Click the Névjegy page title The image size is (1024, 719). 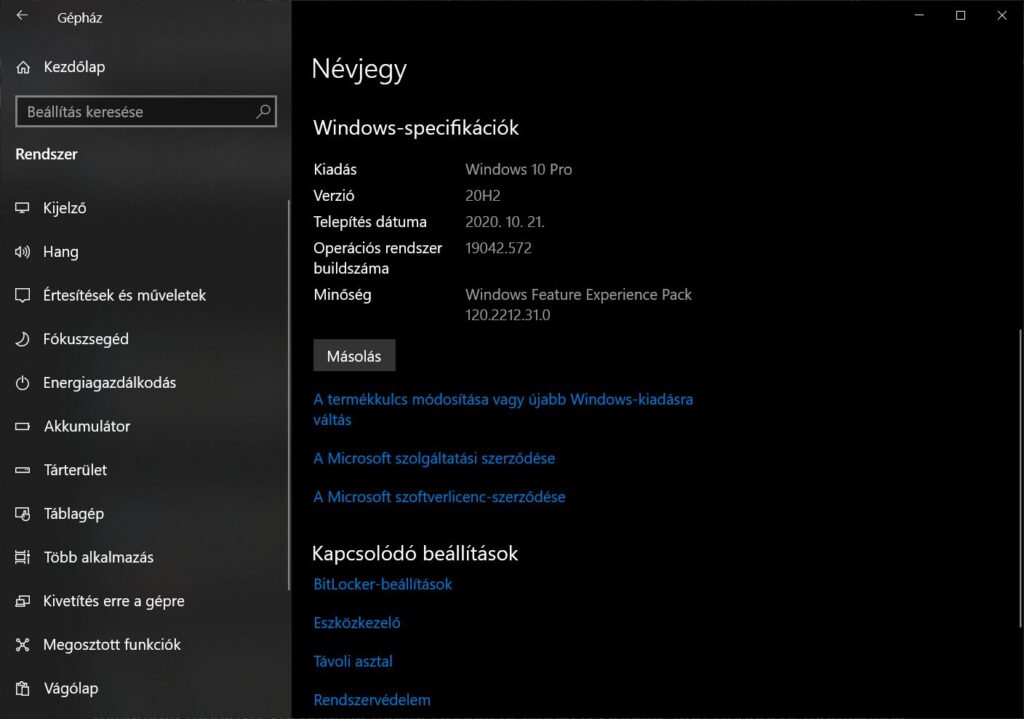pos(359,69)
